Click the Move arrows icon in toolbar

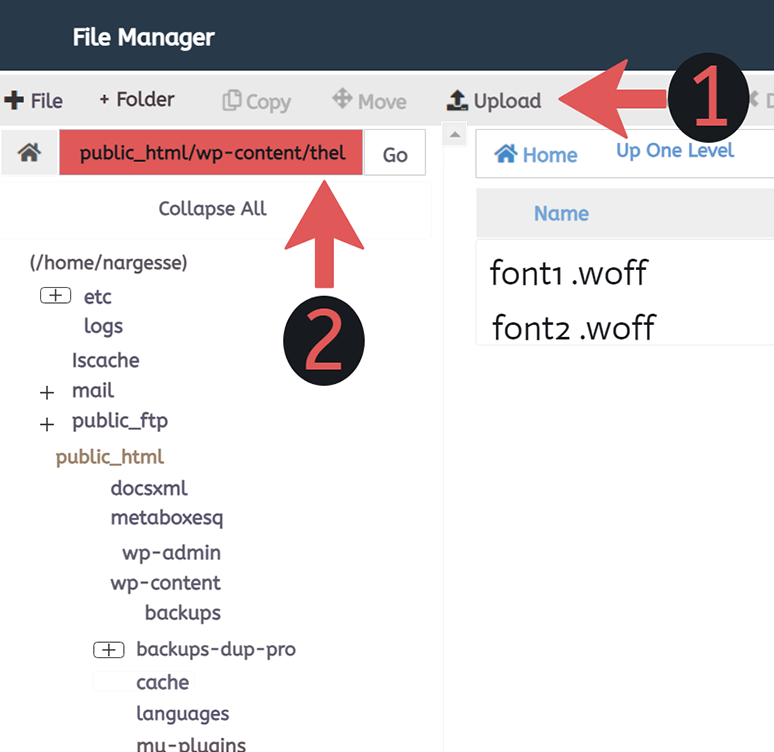(342, 99)
